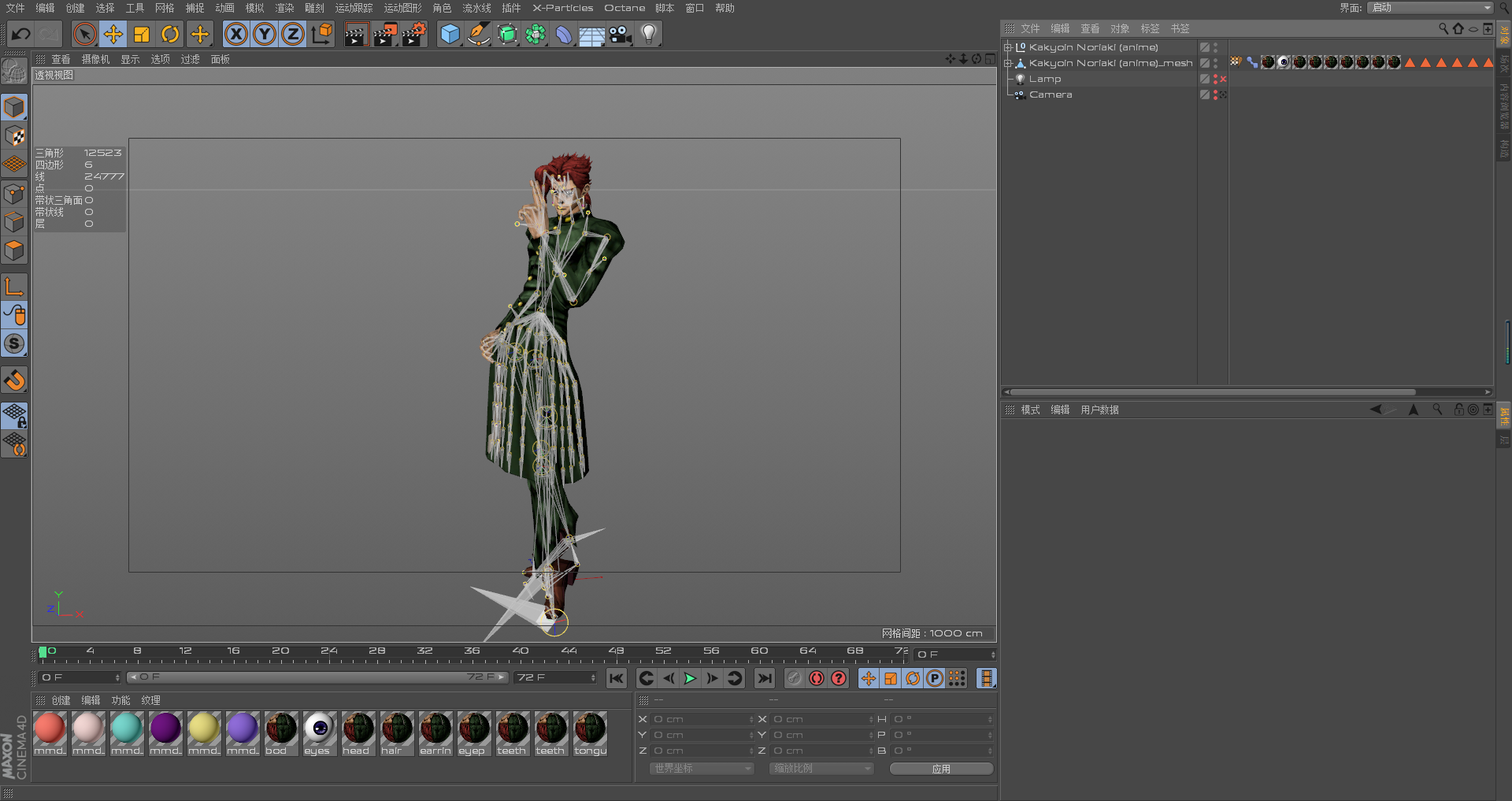Open the Octane menu
The height and width of the screenshot is (801, 1512).
(624, 8)
